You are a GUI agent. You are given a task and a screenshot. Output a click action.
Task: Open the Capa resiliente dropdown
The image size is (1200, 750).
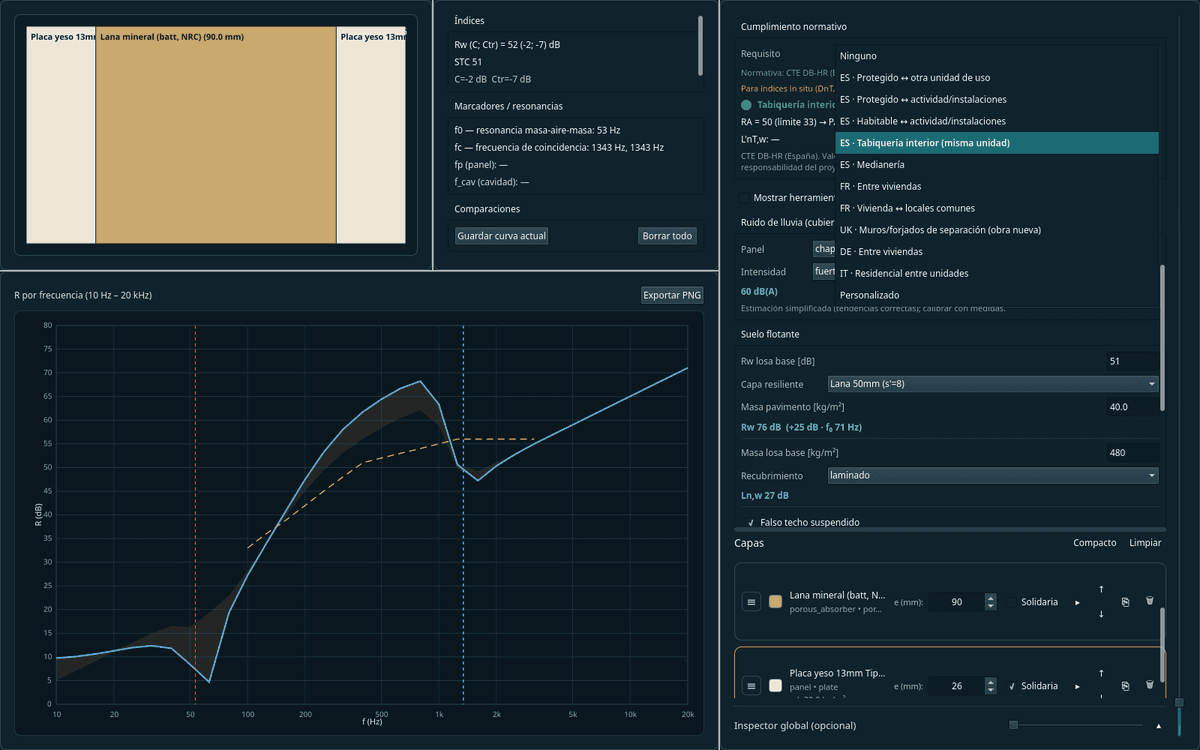(993, 383)
